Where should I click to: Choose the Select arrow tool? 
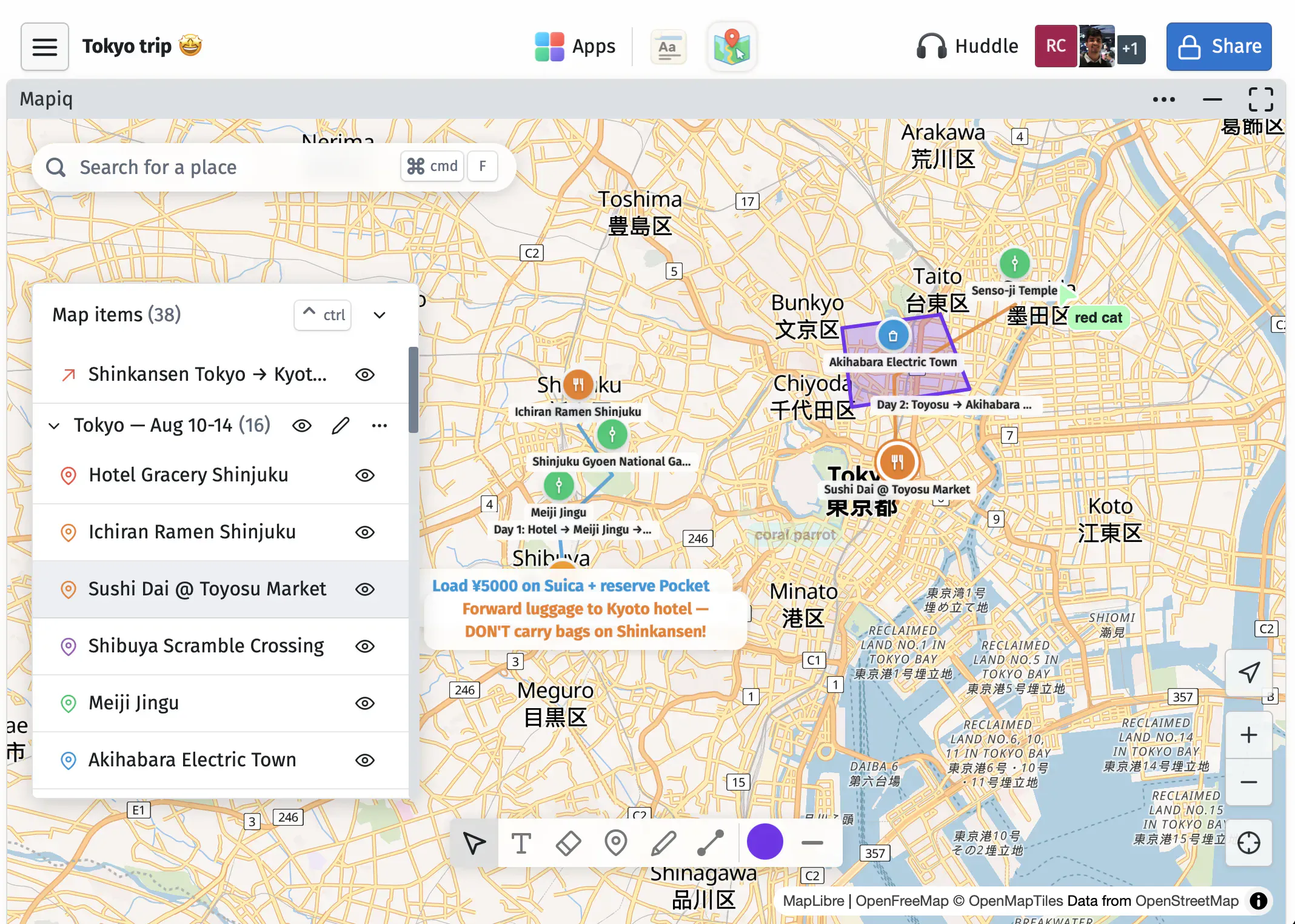click(474, 843)
